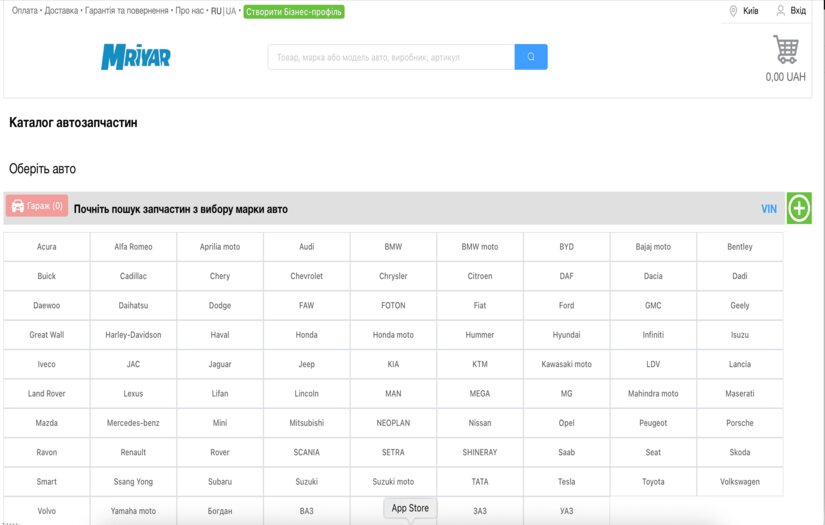Select the Toyota brand
Viewport: 825px width, 525px height.
point(653,482)
